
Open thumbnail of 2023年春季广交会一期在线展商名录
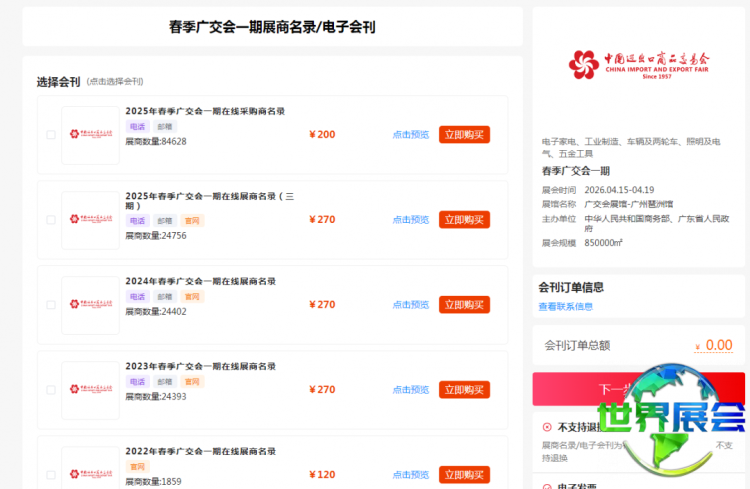90,390
